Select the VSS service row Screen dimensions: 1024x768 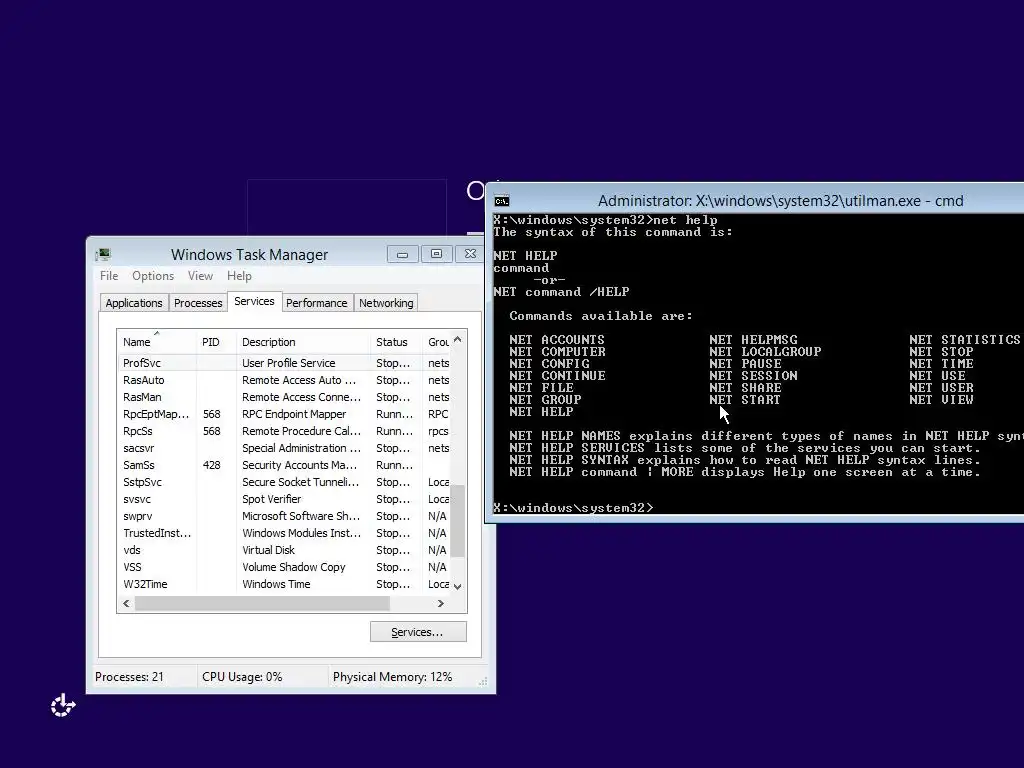coord(284,567)
